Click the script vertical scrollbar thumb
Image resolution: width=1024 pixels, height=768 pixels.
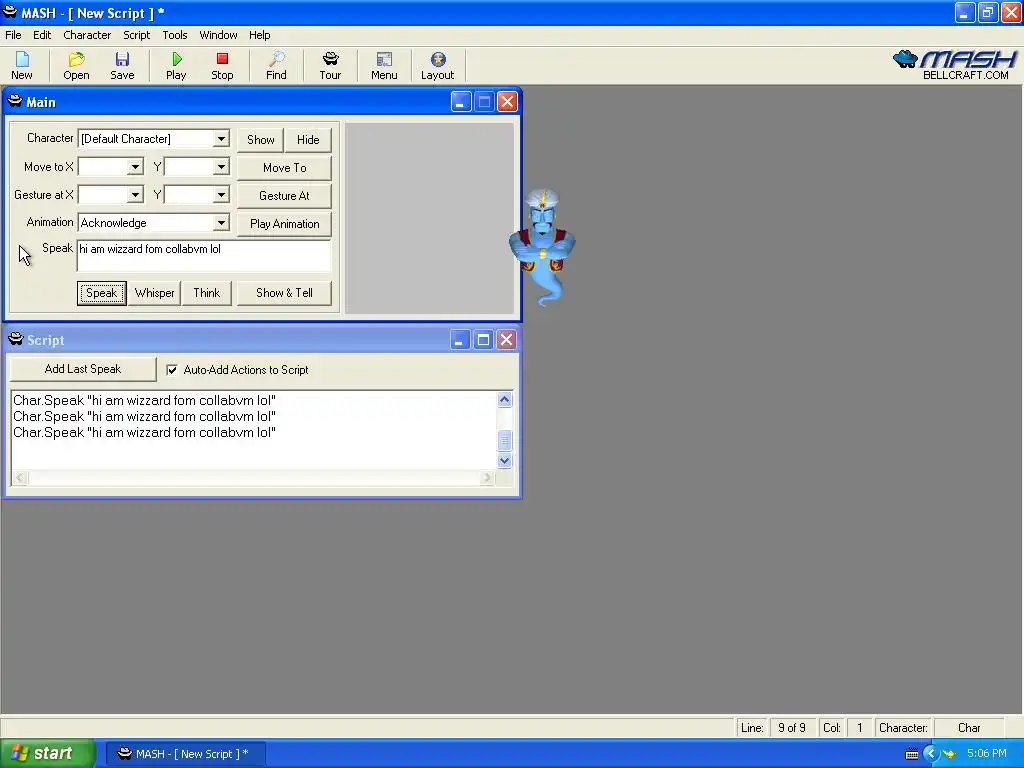pyautogui.click(x=504, y=441)
